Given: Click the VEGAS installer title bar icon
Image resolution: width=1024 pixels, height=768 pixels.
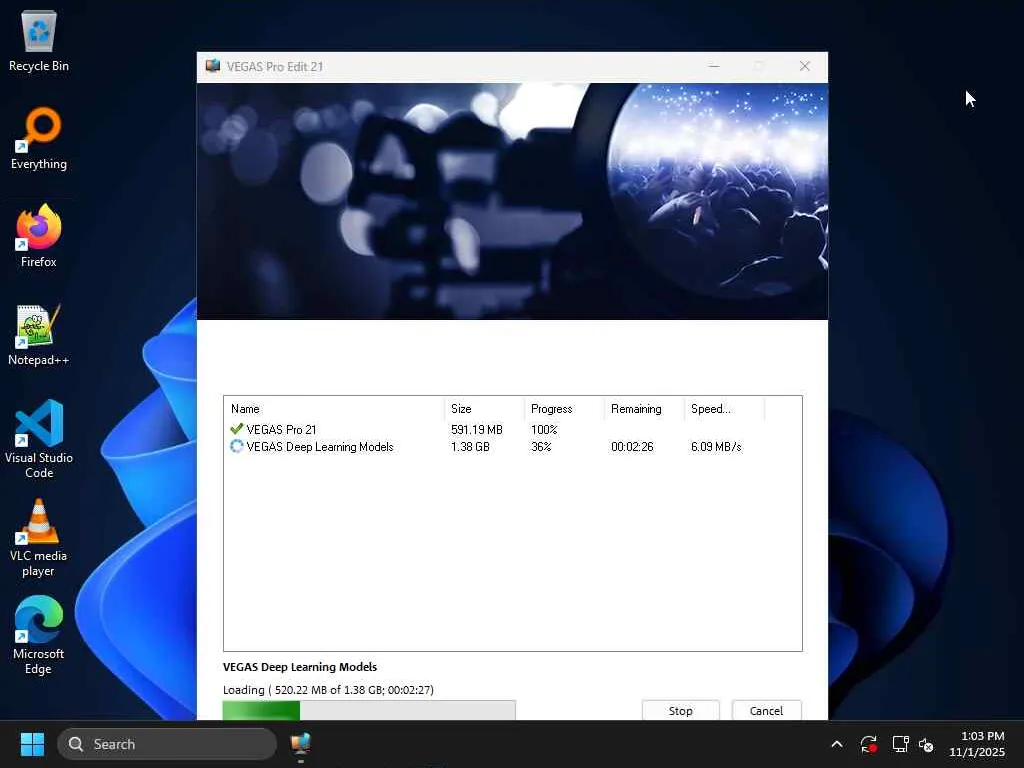Looking at the screenshot, I should click(x=212, y=66).
